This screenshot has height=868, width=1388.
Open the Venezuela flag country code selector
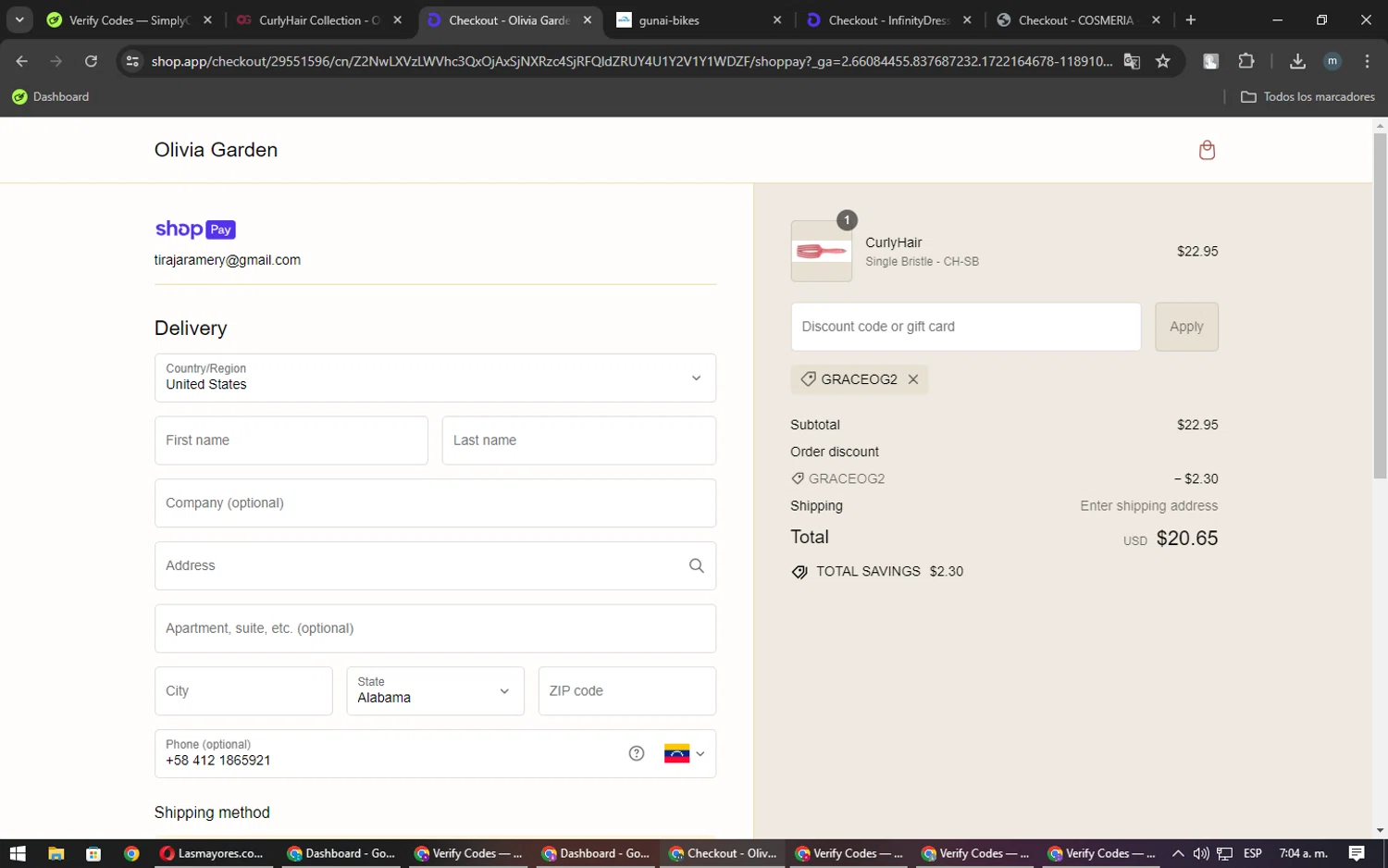685,753
